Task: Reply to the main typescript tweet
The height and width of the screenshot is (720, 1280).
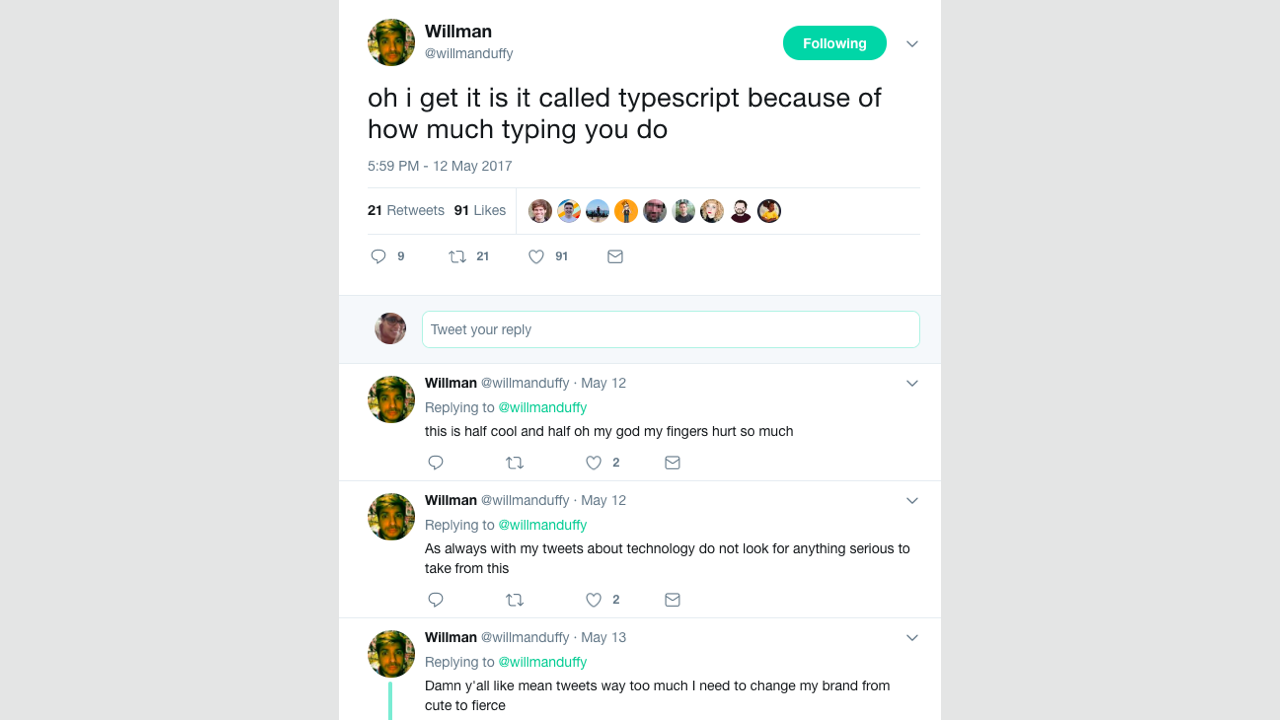Action: pyautogui.click(x=378, y=257)
